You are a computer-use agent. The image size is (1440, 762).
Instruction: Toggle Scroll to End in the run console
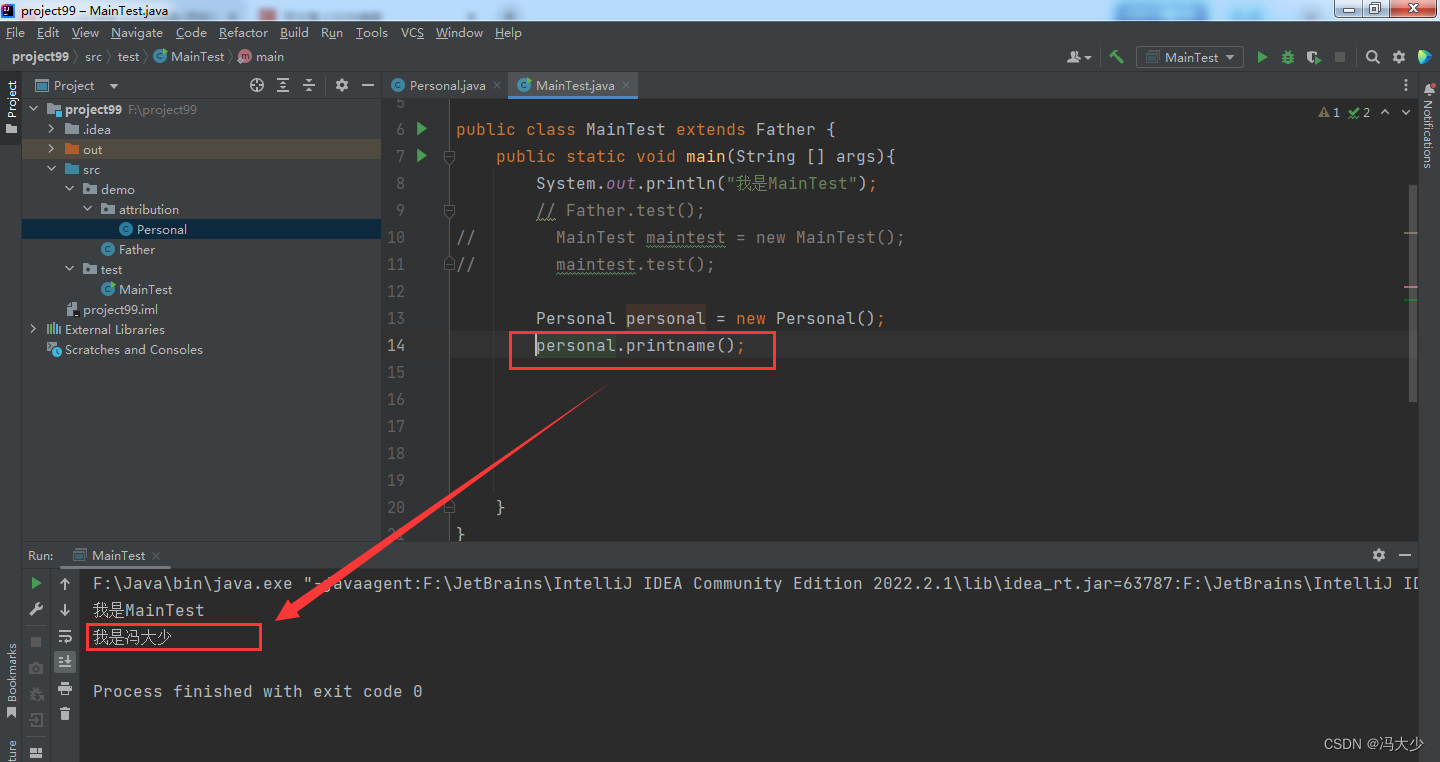point(65,661)
